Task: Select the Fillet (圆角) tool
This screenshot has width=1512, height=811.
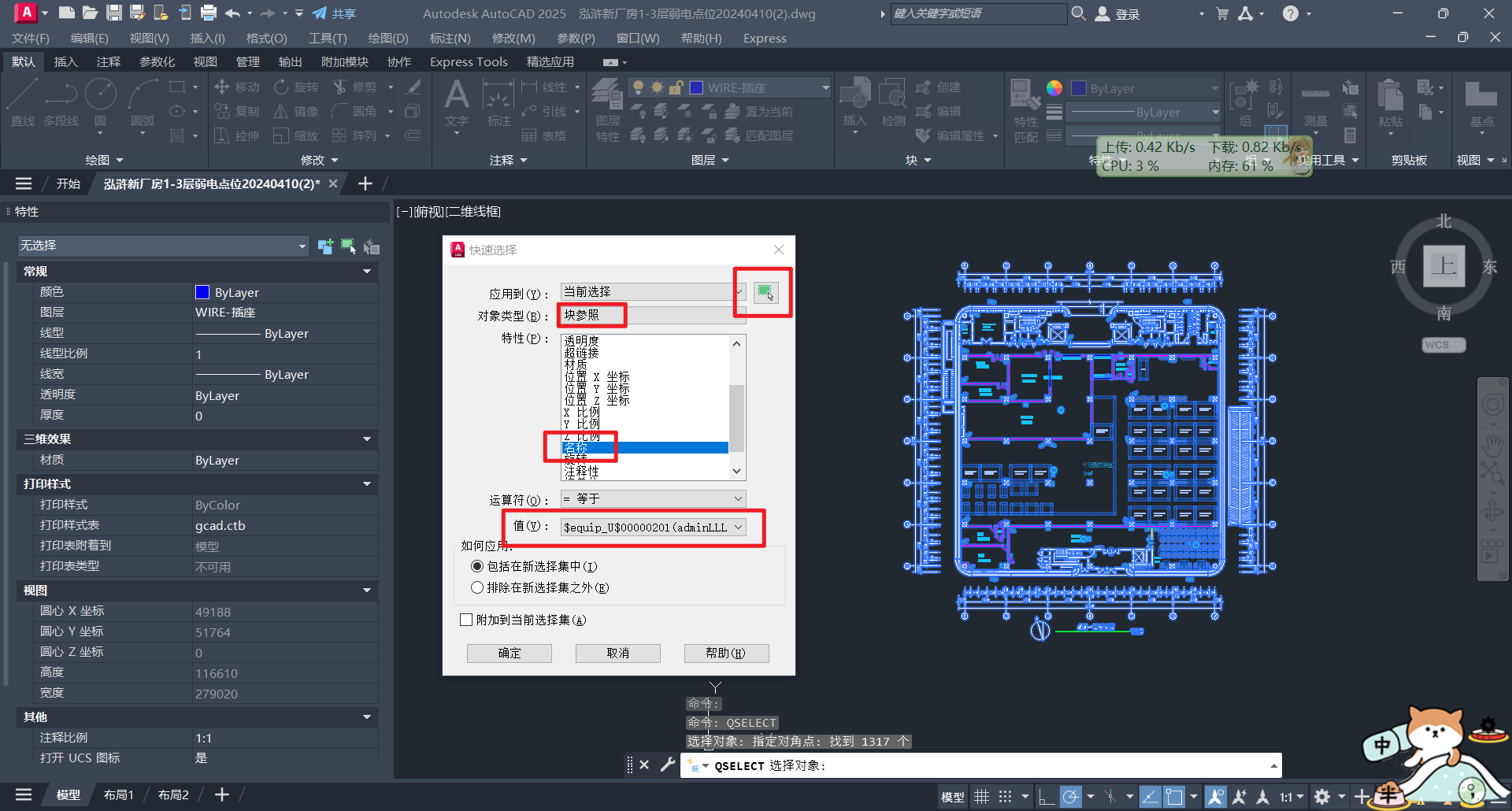Action: click(x=355, y=111)
